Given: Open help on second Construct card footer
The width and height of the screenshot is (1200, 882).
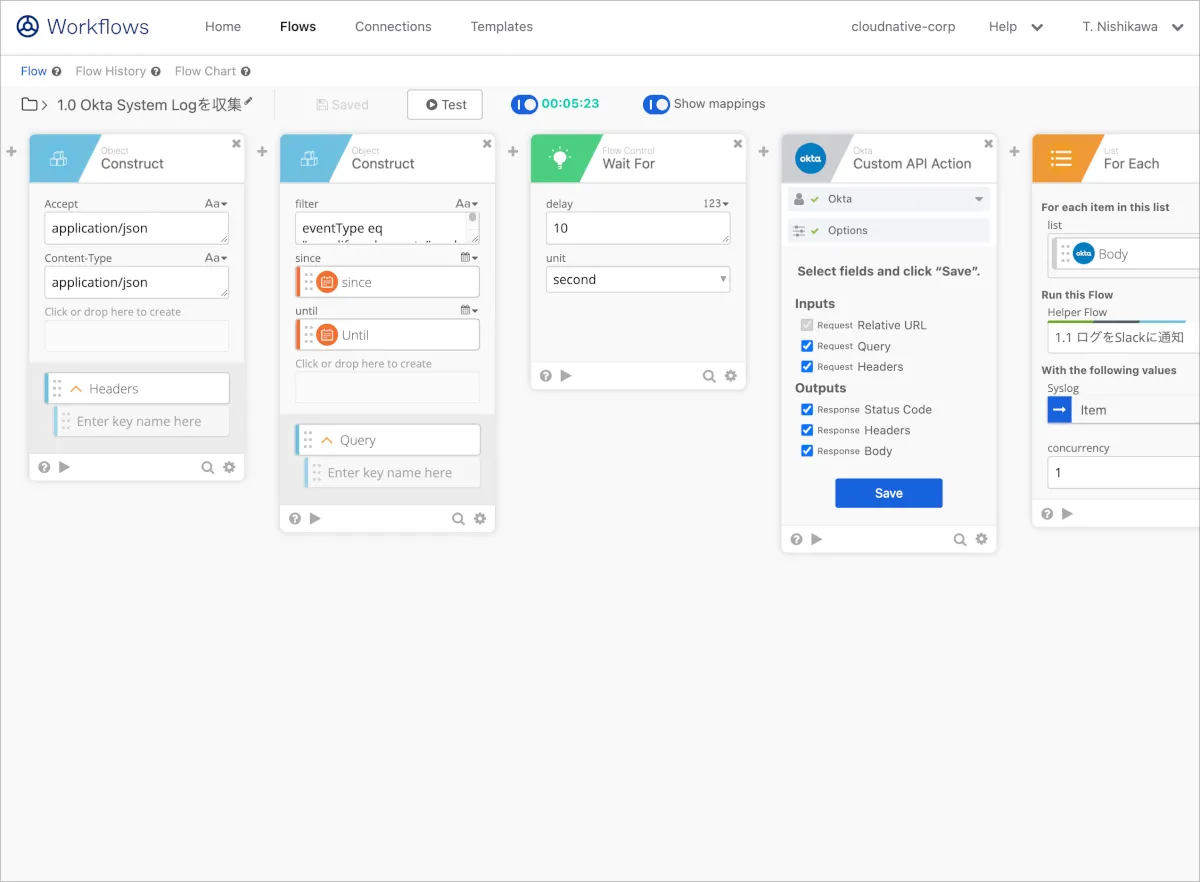Looking at the screenshot, I should (x=295, y=519).
